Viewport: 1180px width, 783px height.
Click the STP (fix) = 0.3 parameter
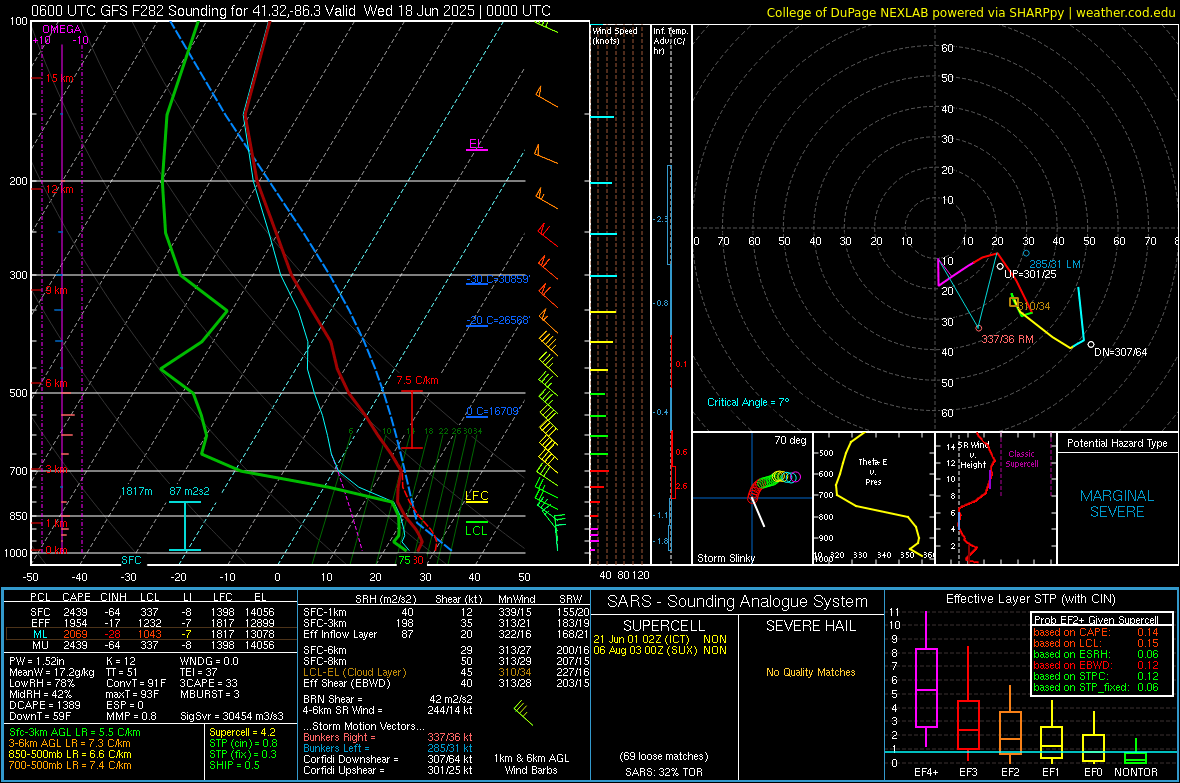[243, 754]
